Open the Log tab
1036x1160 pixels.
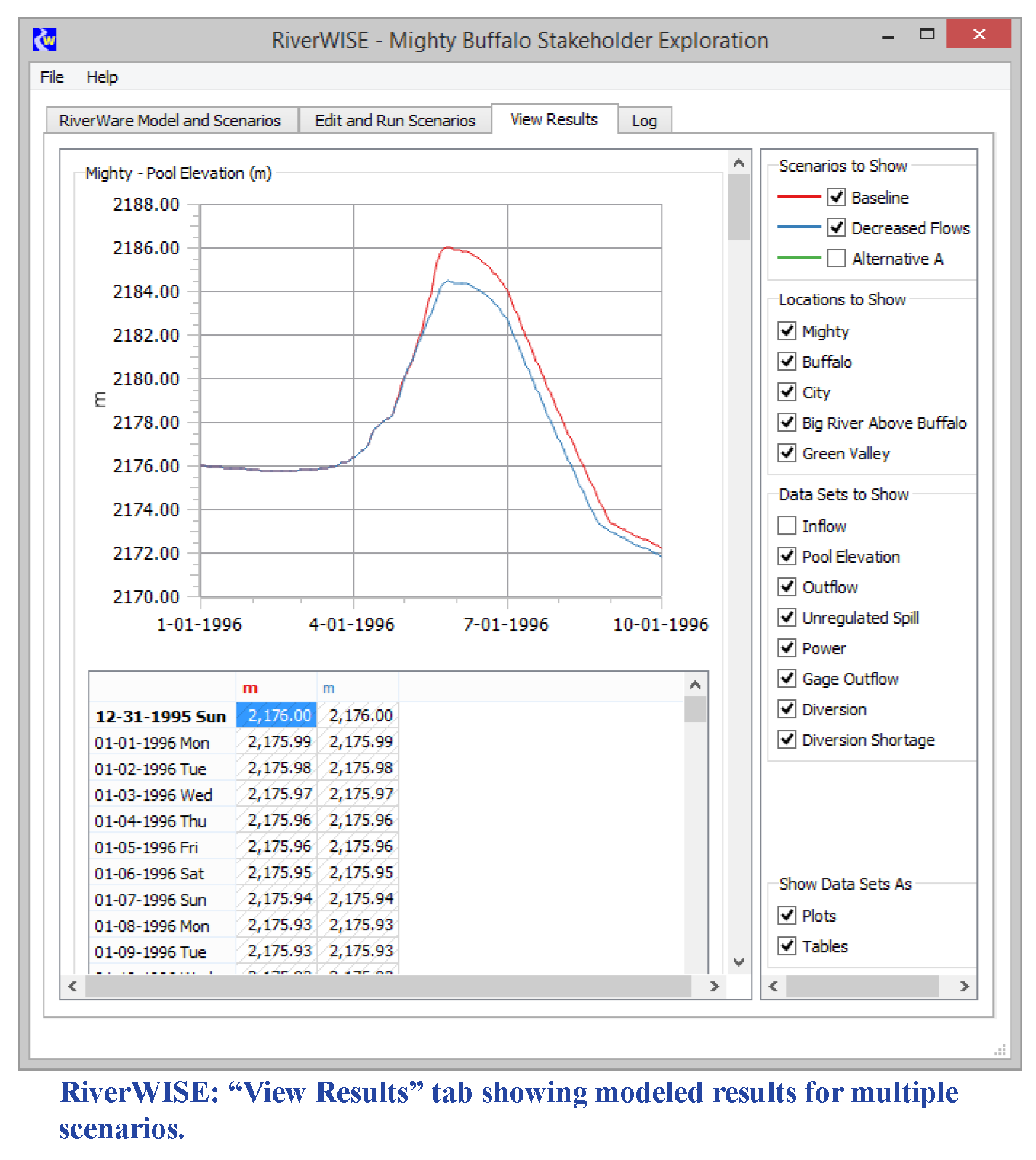coord(644,121)
